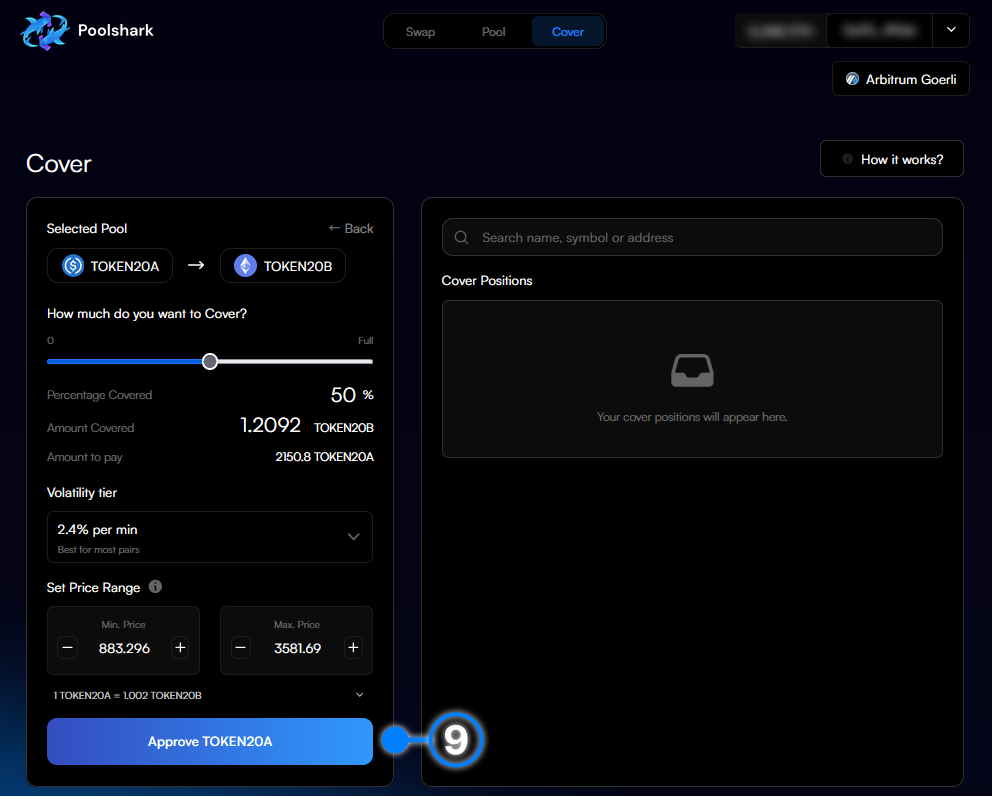The width and height of the screenshot is (993, 797).
Task: Increase Min. Price with plus button
Action: tap(180, 648)
